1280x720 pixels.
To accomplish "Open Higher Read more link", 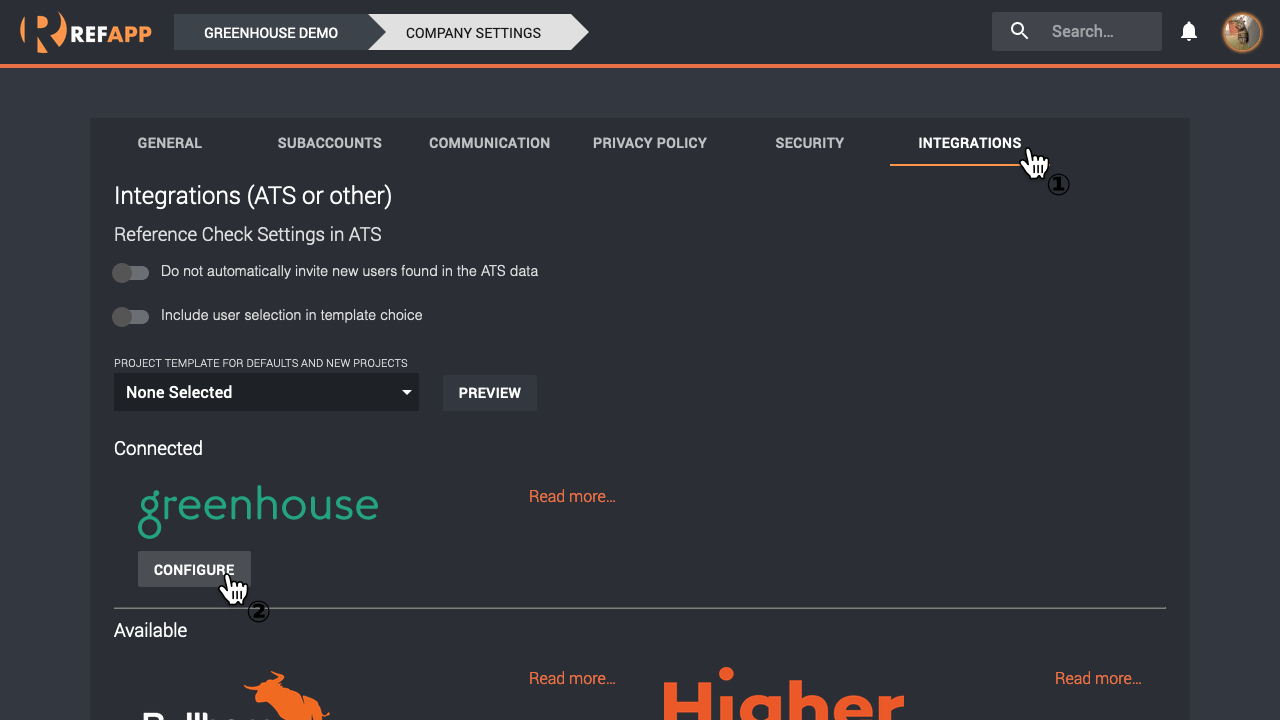I will (1098, 678).
